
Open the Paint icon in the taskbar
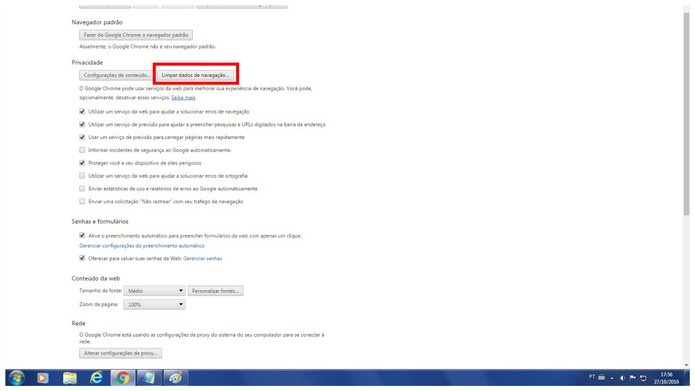point(176,378)
